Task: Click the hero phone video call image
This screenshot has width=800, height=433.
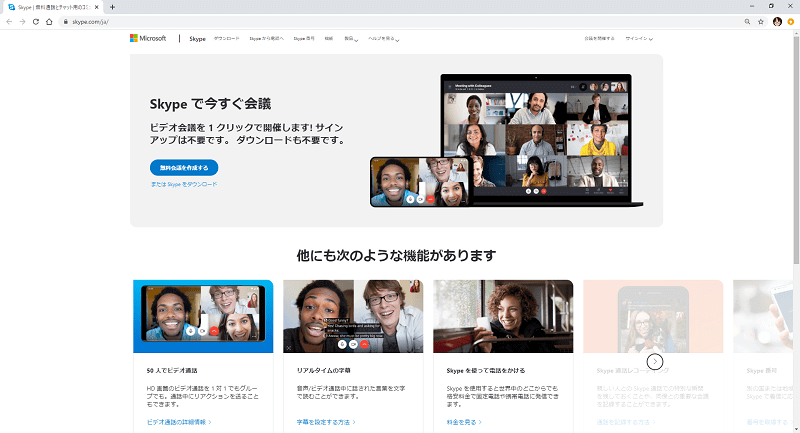Action: coord(420,182)
